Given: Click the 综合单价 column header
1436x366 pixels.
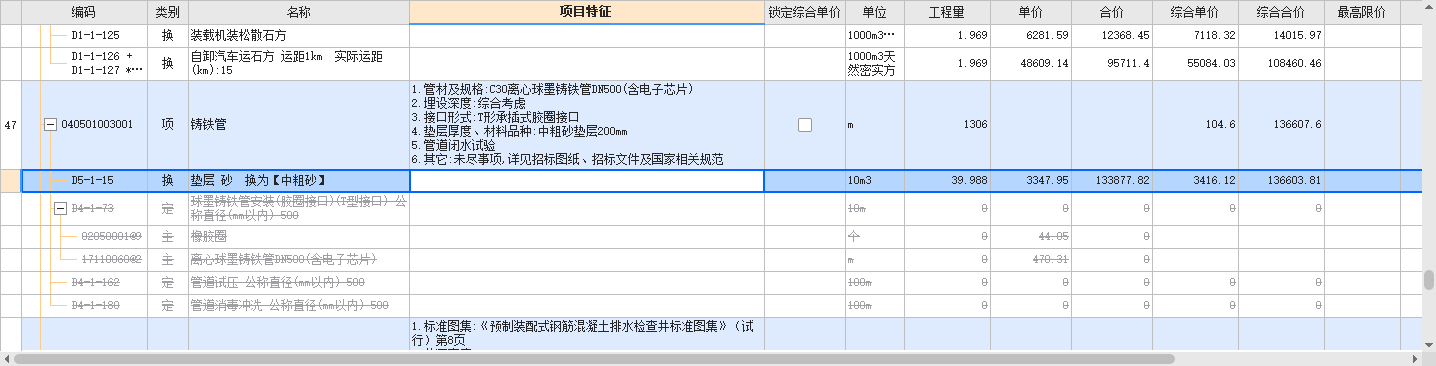Looking at the screenshot, I should point(1194,12).
